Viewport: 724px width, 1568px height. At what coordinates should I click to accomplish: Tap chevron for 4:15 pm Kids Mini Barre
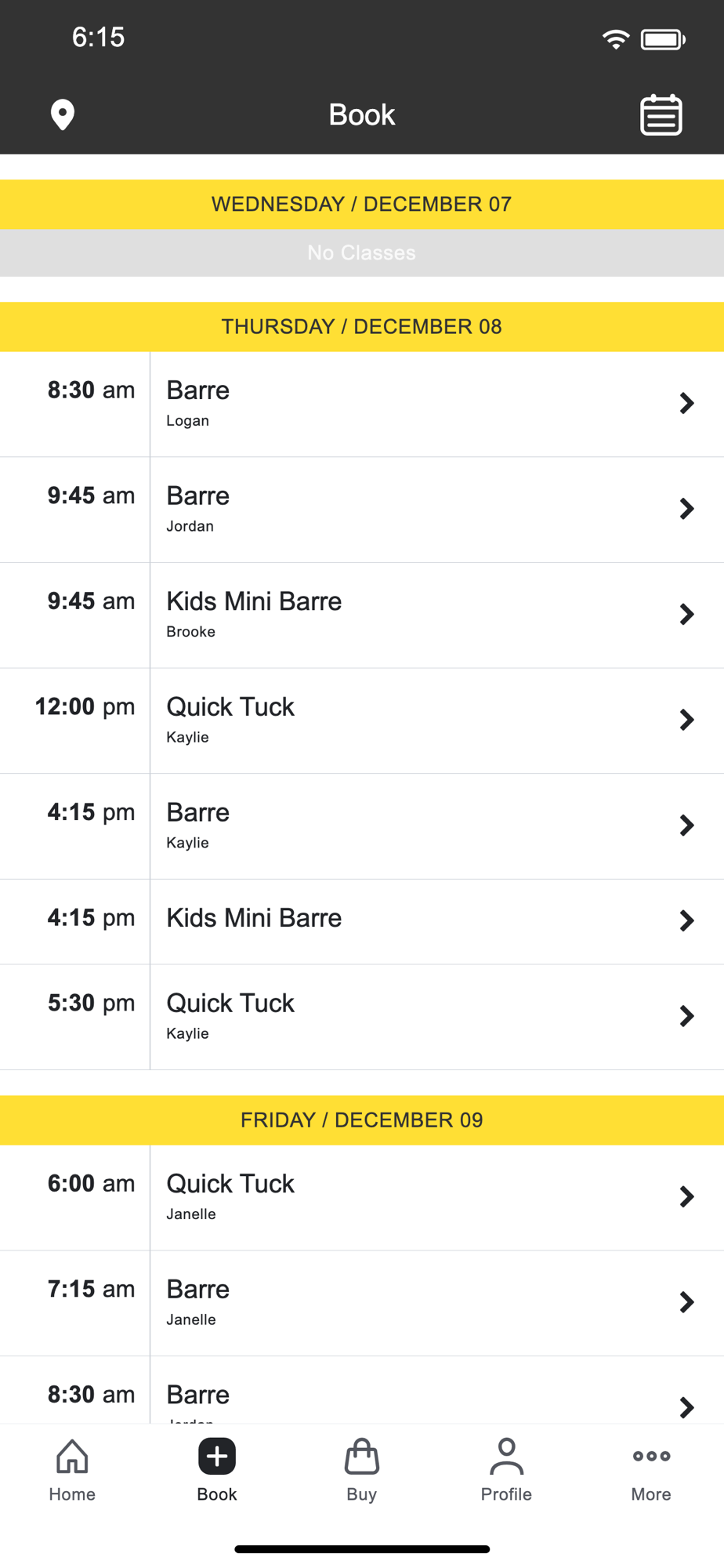[x=686, y=920]
